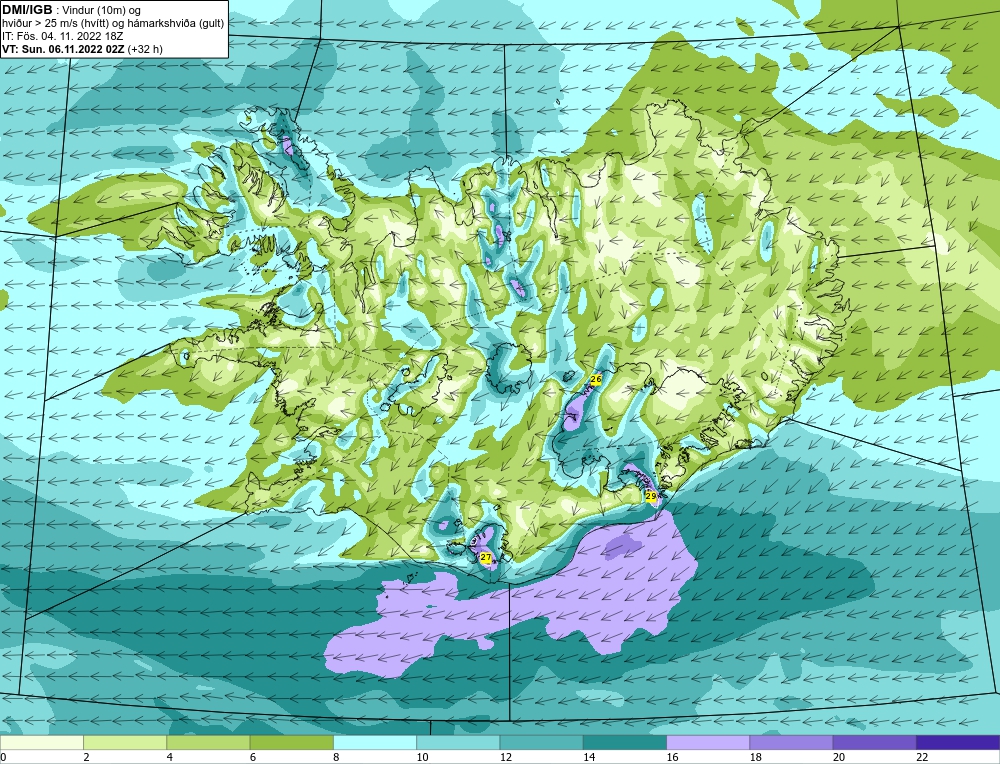Click legend scale number 16
1000x764 pixels.
[672, 757]
